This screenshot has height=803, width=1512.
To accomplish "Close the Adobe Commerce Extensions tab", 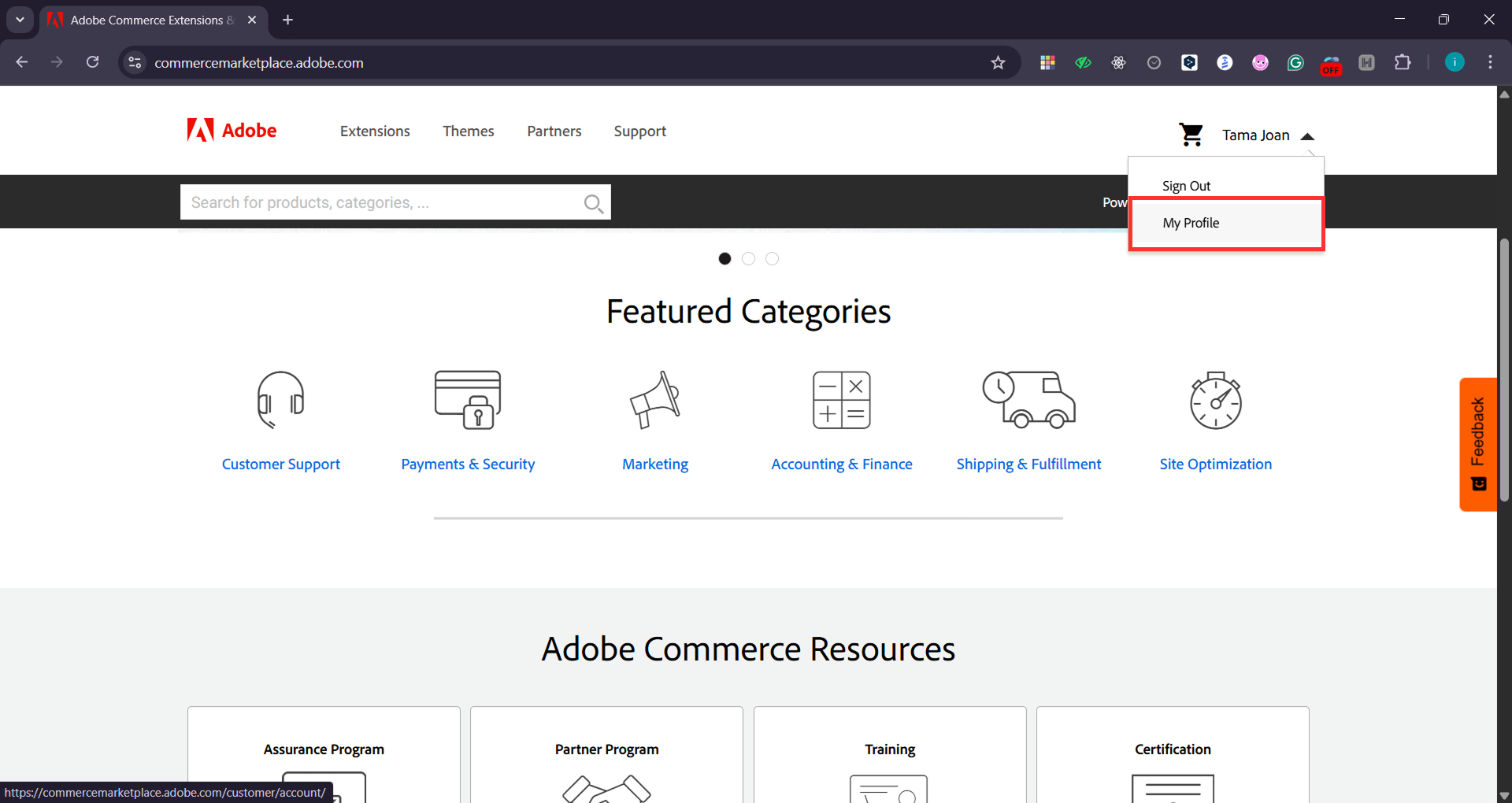I will coord(252,20).
